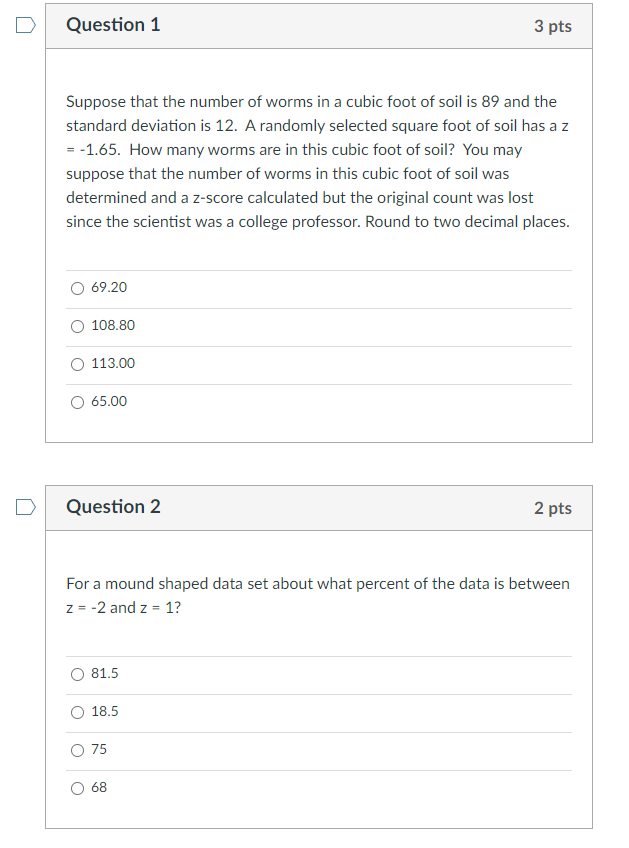Image resolution: width=629 pixels, height=848 pixels.
Task: Click the Question 1 header title
Action: 113,25
